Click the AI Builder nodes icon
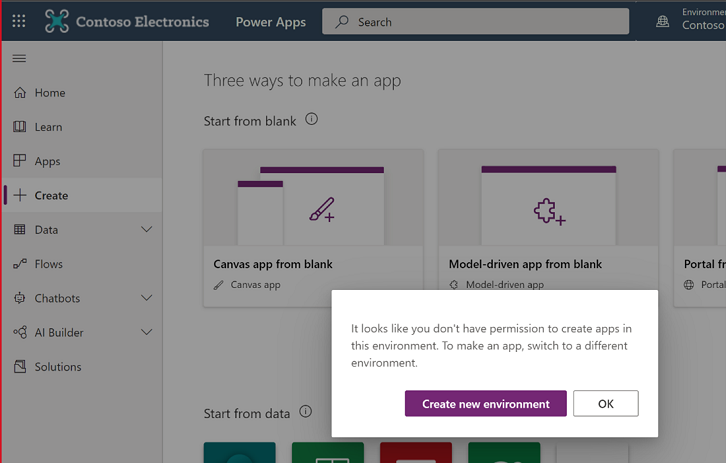The width and height of the screenshot is (726, 463). 19,332
